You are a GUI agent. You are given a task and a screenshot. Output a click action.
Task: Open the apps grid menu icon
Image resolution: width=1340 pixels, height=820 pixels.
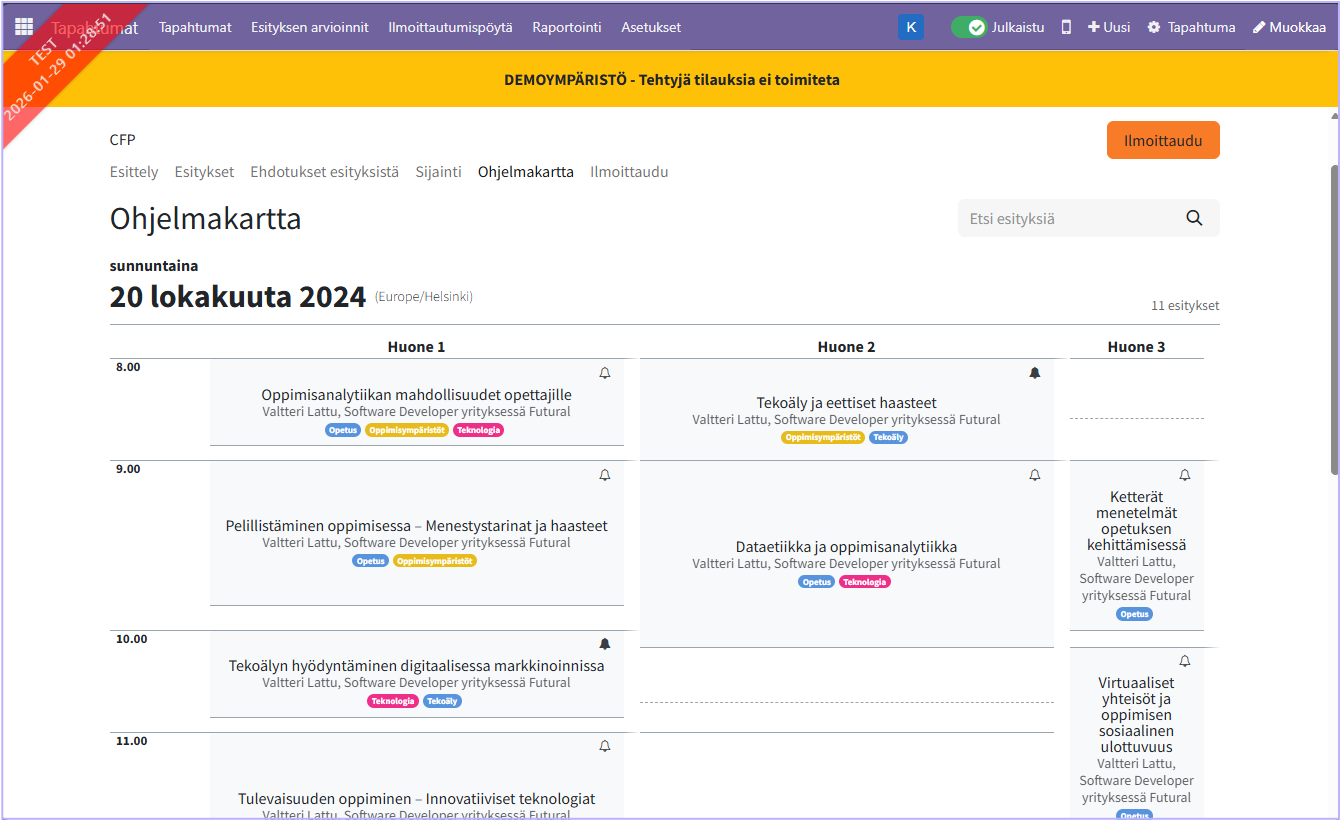point(24,27)
